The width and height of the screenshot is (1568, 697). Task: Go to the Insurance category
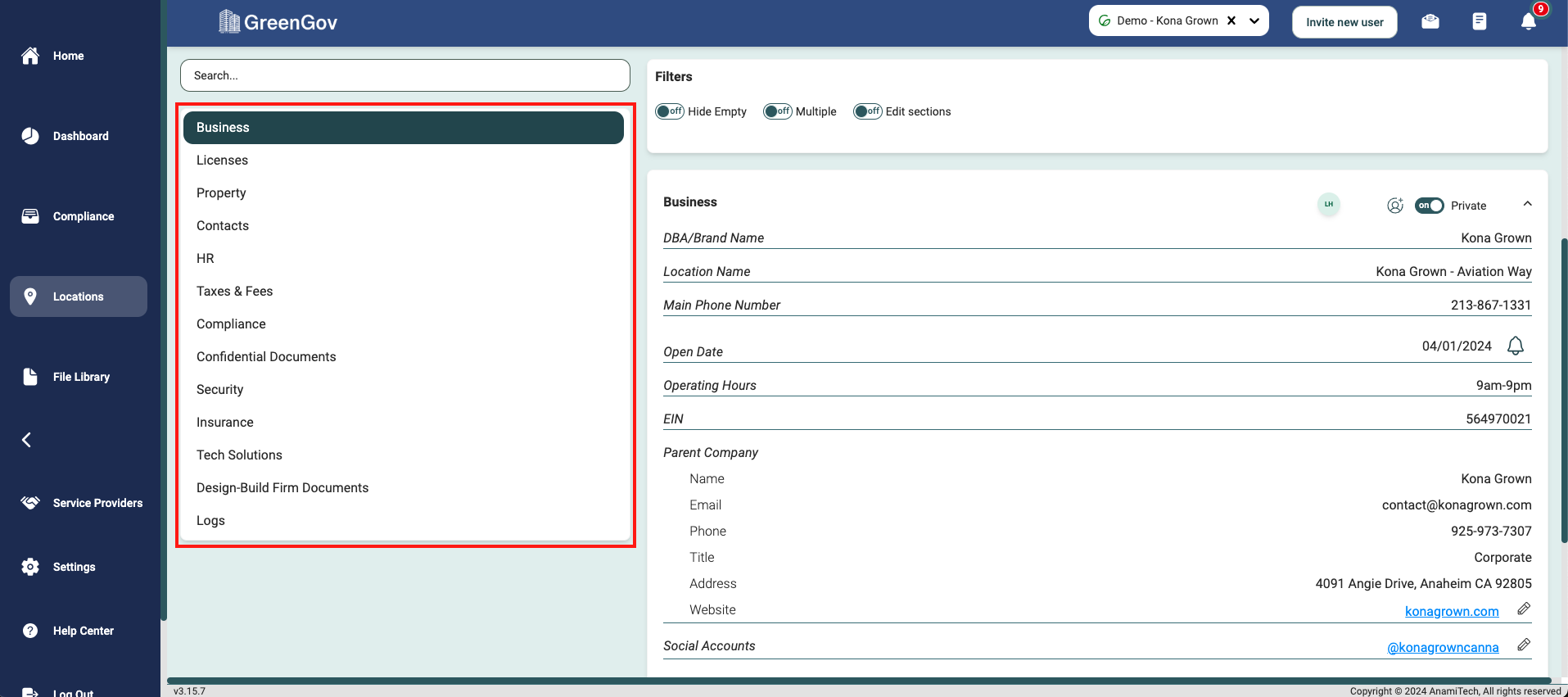(x=404, y=423)
